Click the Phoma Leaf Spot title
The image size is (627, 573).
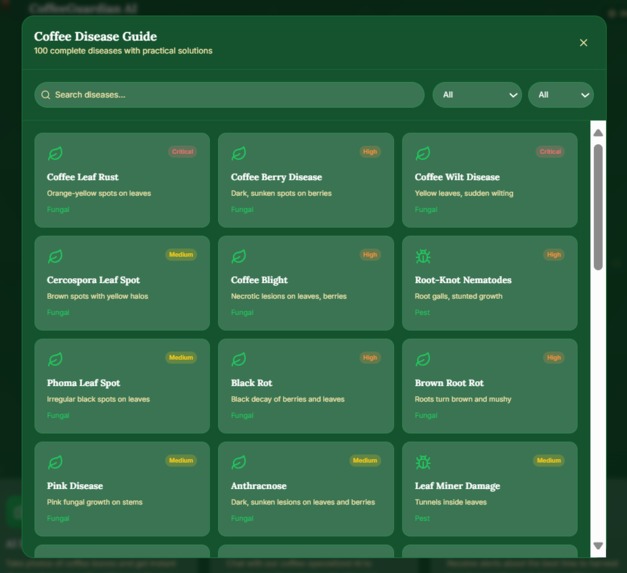[x=84, y=383]
